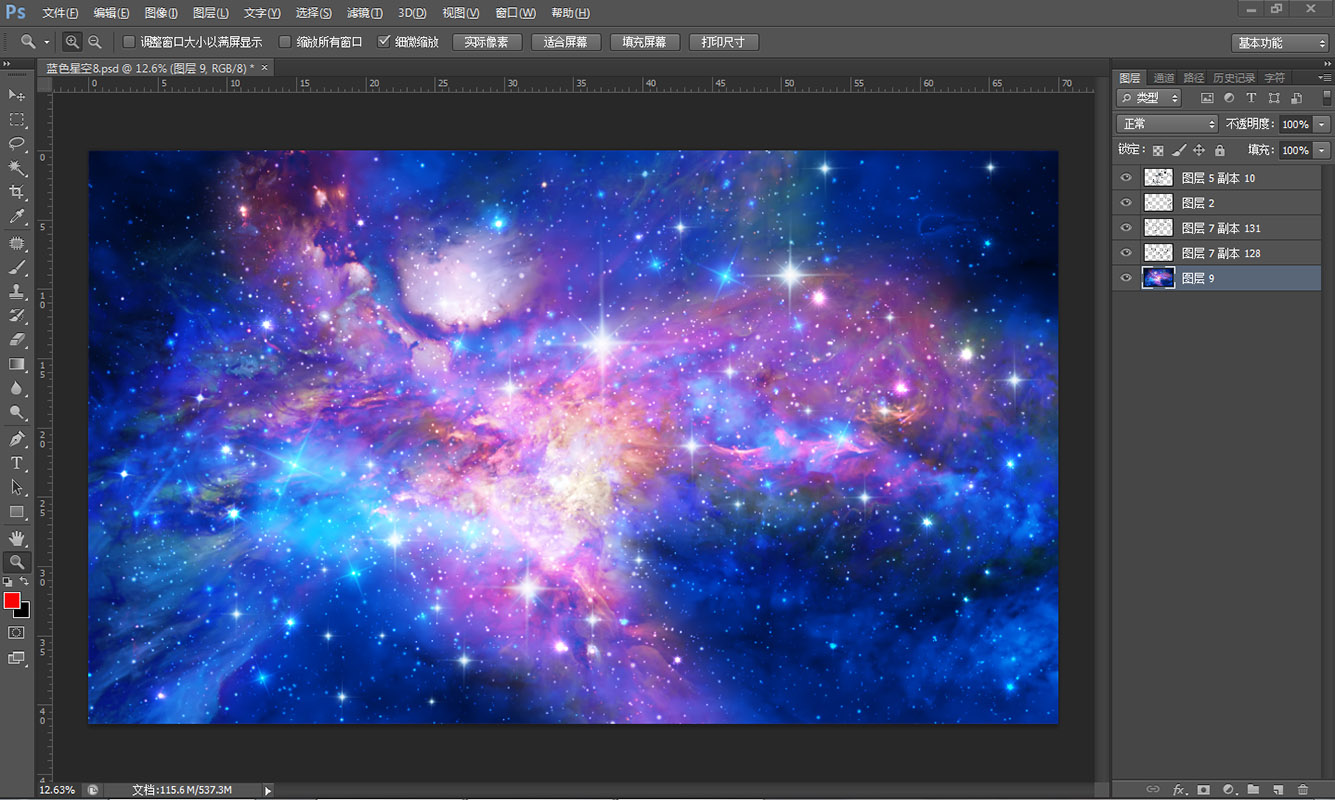Select the Path Selection tool
This screenshot has width=1335, height=800.
pyautogui.click(x=17, y=487)
